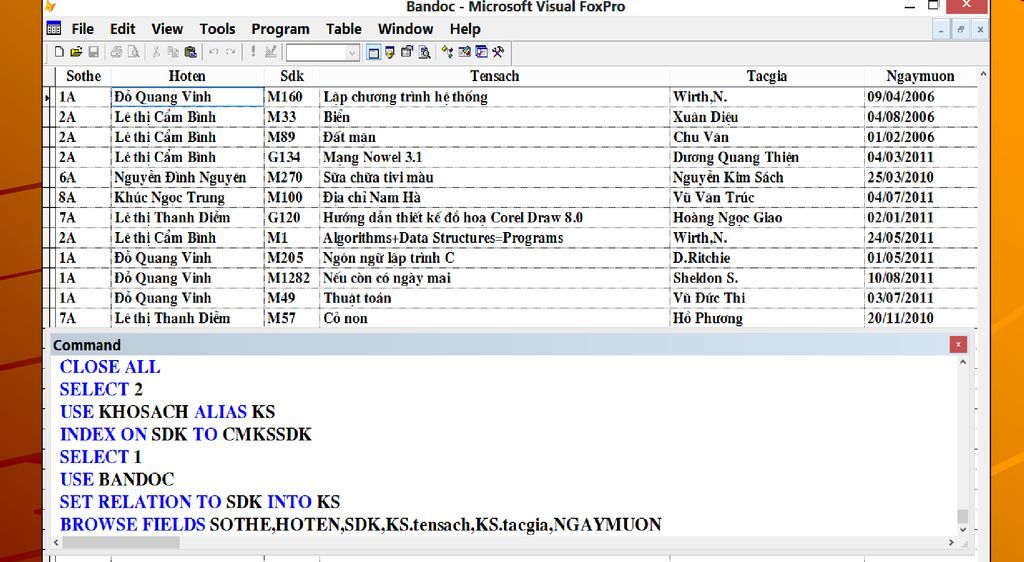Click Command window scroll left arrow
Image resolution: width=1024 pixels, height=562 pixels.
(x=56, y=542)
